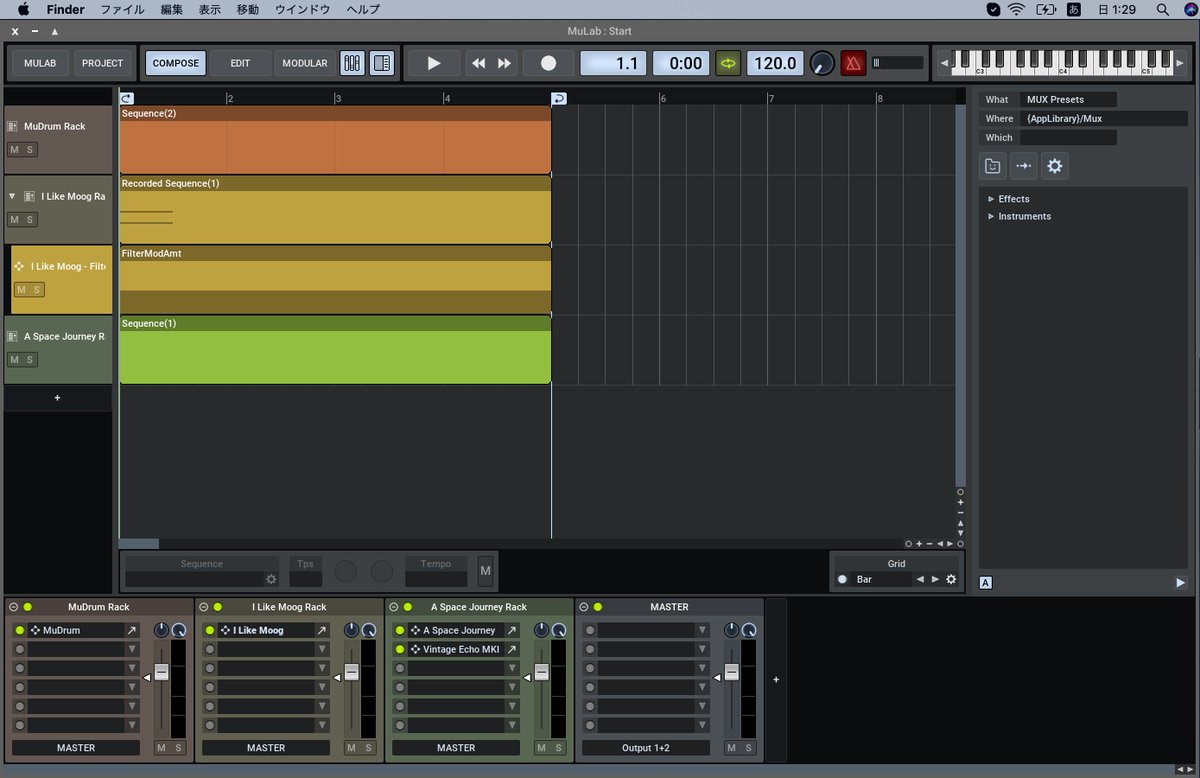The width and height of the screenshot is (1200, 778).
Task: Add a new rack with plus button
Action: [x=776, y=679]
